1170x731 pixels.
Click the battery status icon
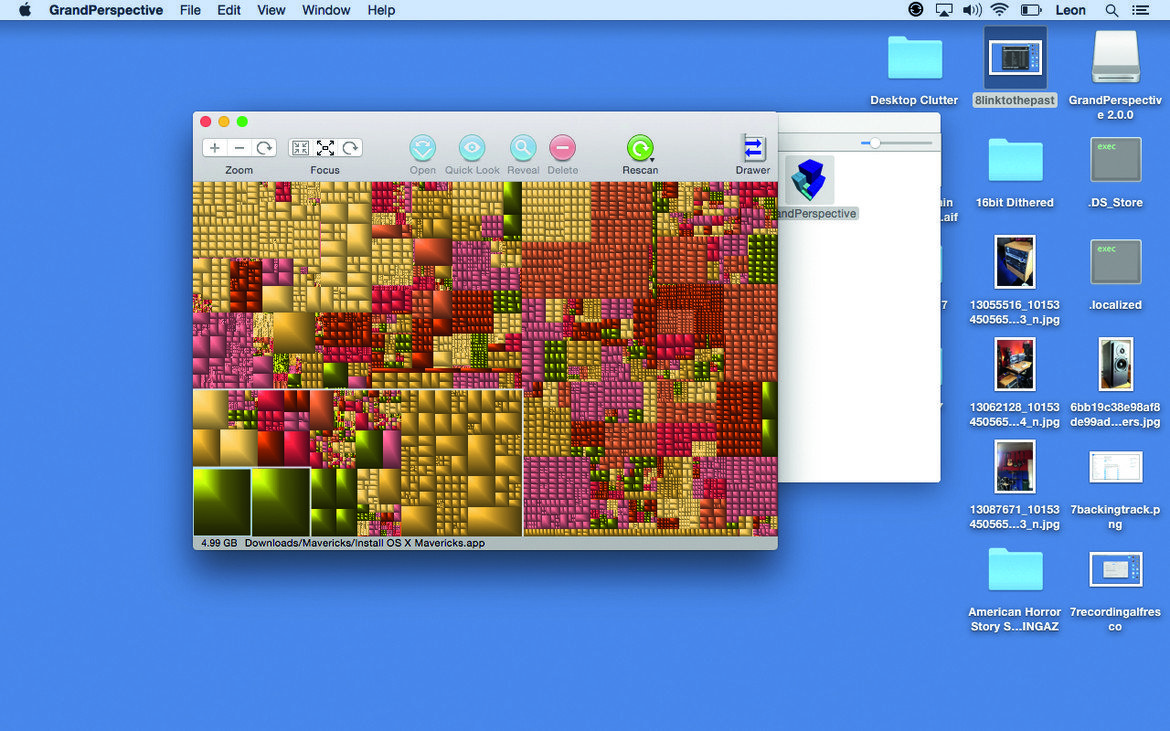click(x=1030, y=10)
